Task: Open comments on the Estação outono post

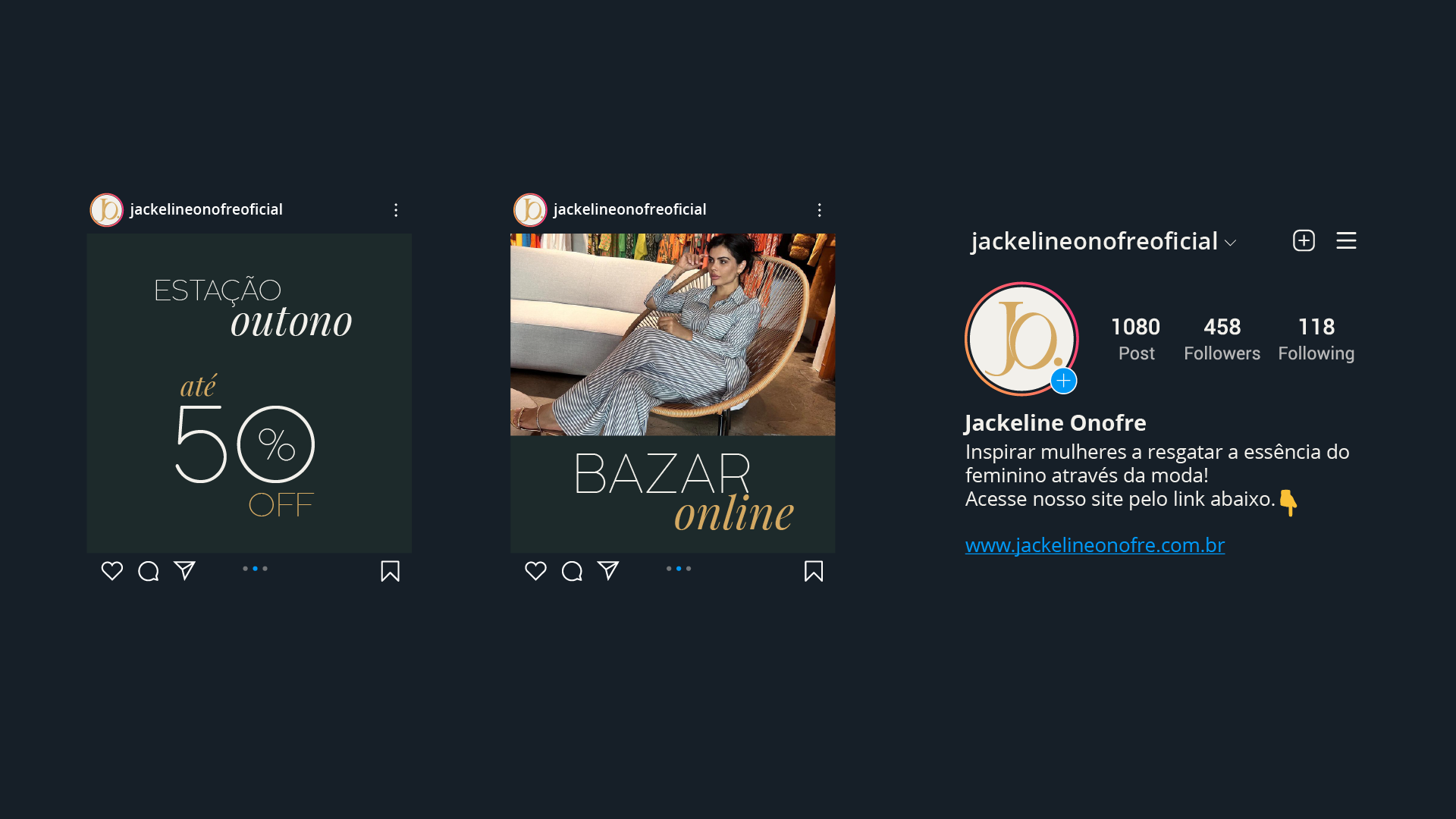Action: pyautogui.click(x=149, y=571)
